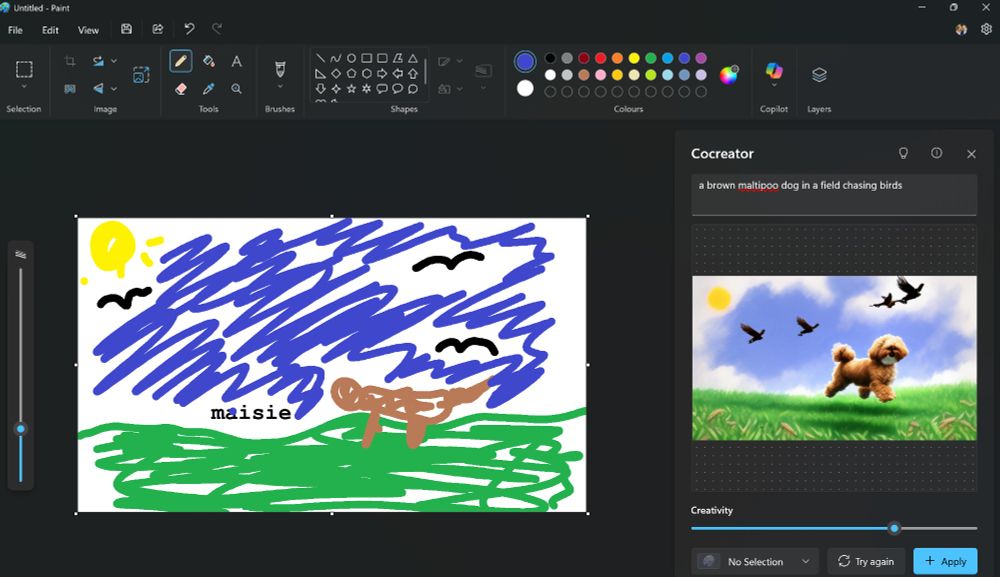The height and width of the screenshot is (577, 1000).
Task: Select the Fill bucket tool
Action: pos(209,61)
